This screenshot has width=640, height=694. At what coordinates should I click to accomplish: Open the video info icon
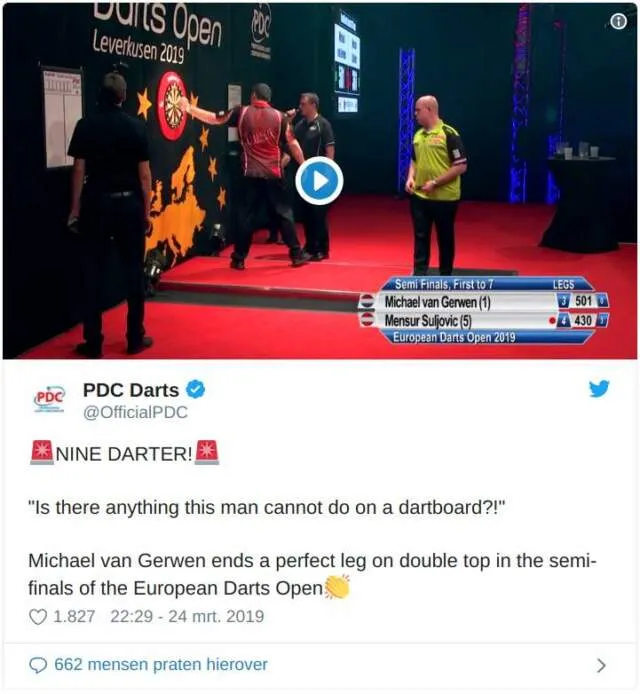coord(618,21)
